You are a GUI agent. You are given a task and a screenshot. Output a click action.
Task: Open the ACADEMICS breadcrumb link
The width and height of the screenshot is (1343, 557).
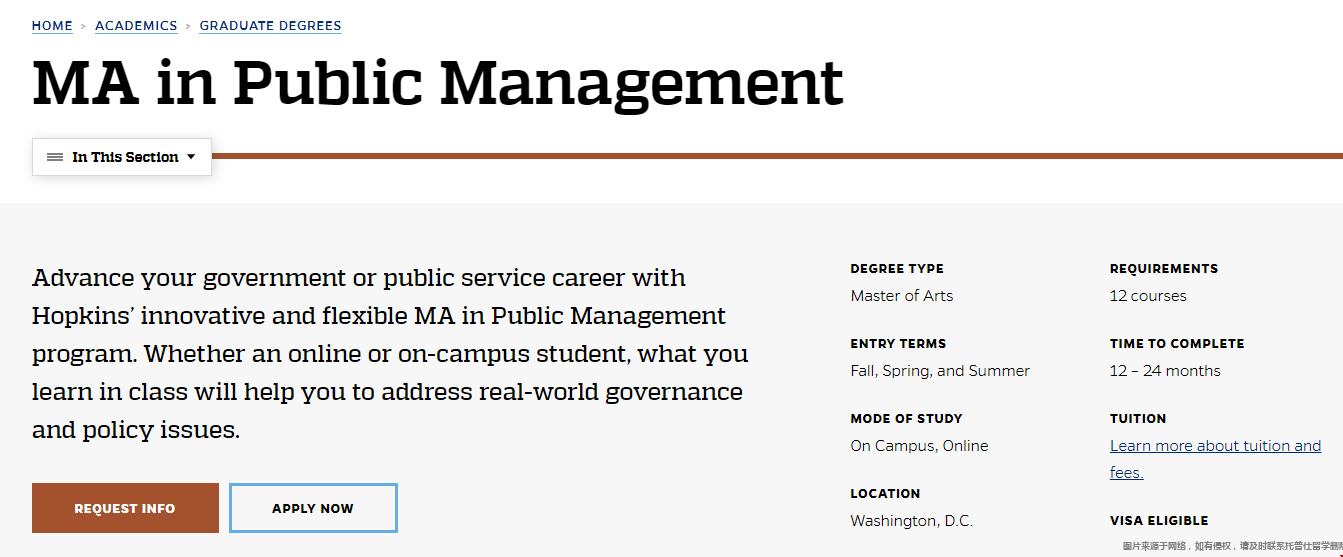[x=136, y=26]
